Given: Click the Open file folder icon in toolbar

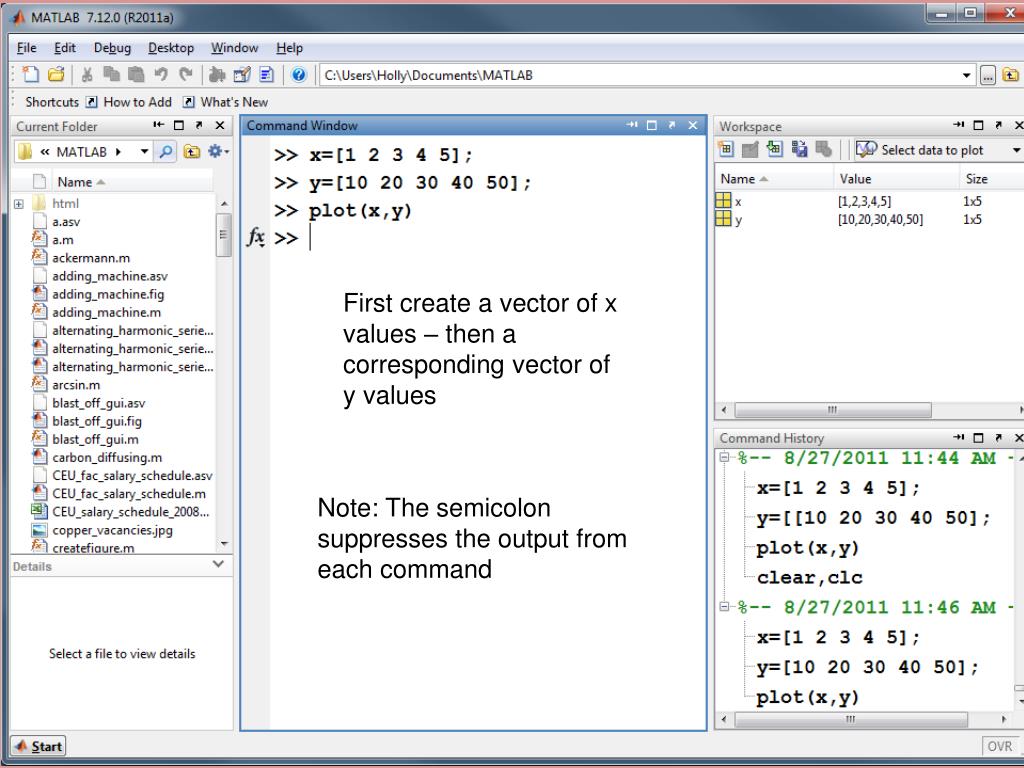Looking at the screenshot, I should tap(56, 75).
